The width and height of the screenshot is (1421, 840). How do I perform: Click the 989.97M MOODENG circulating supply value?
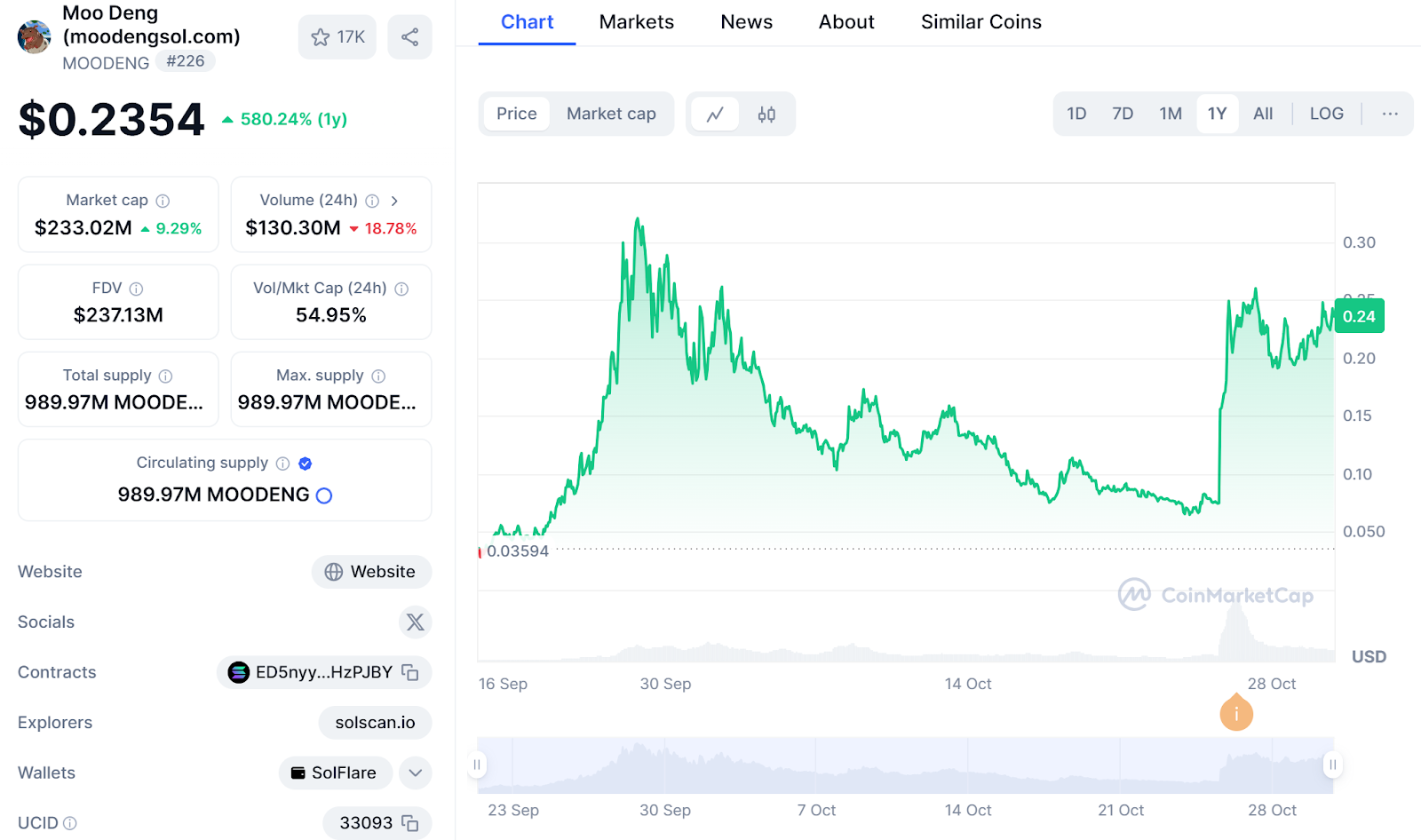pos(214,495)
